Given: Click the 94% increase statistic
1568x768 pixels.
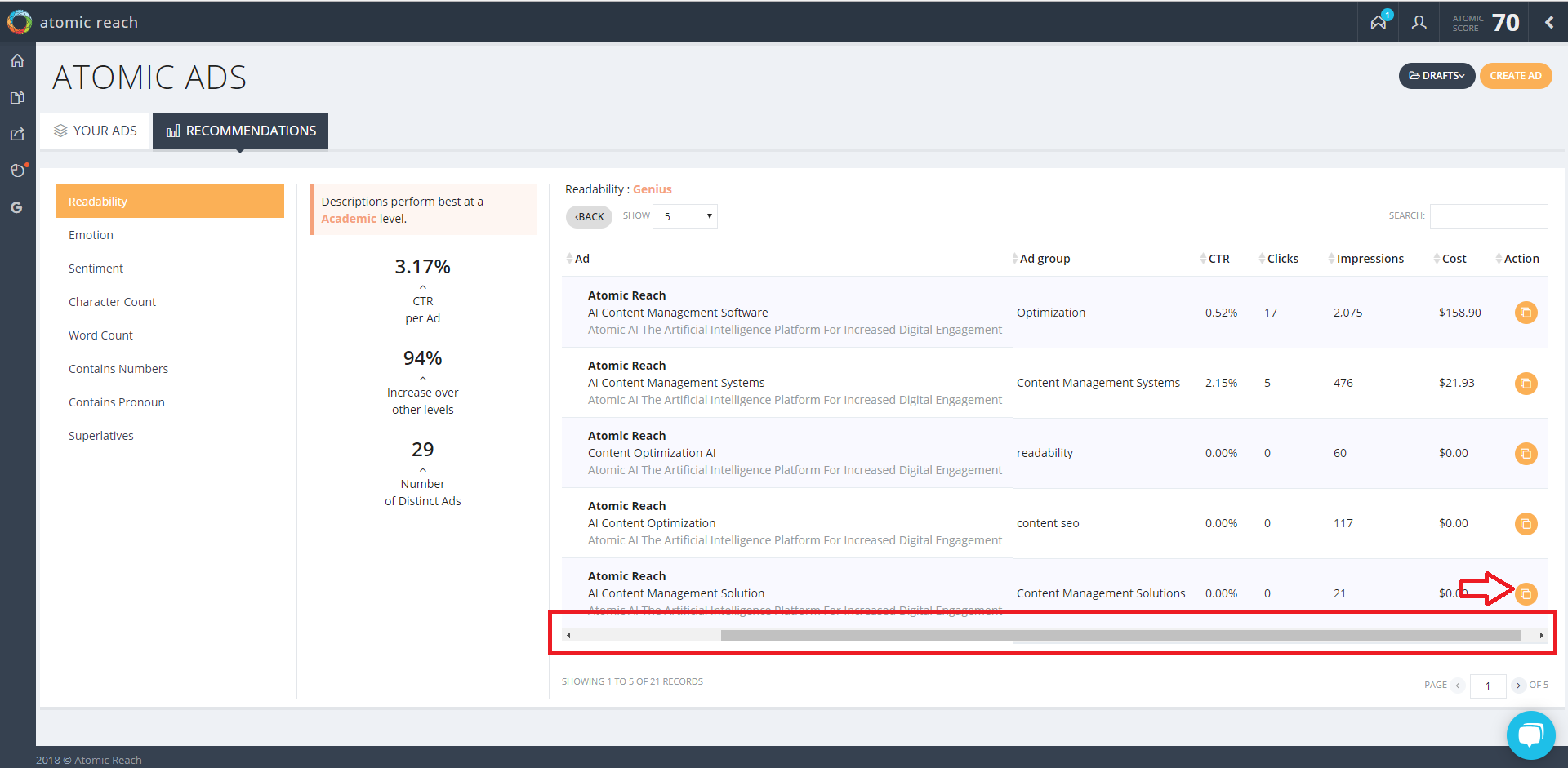Looking at the screenshot, I should point(423,358).
